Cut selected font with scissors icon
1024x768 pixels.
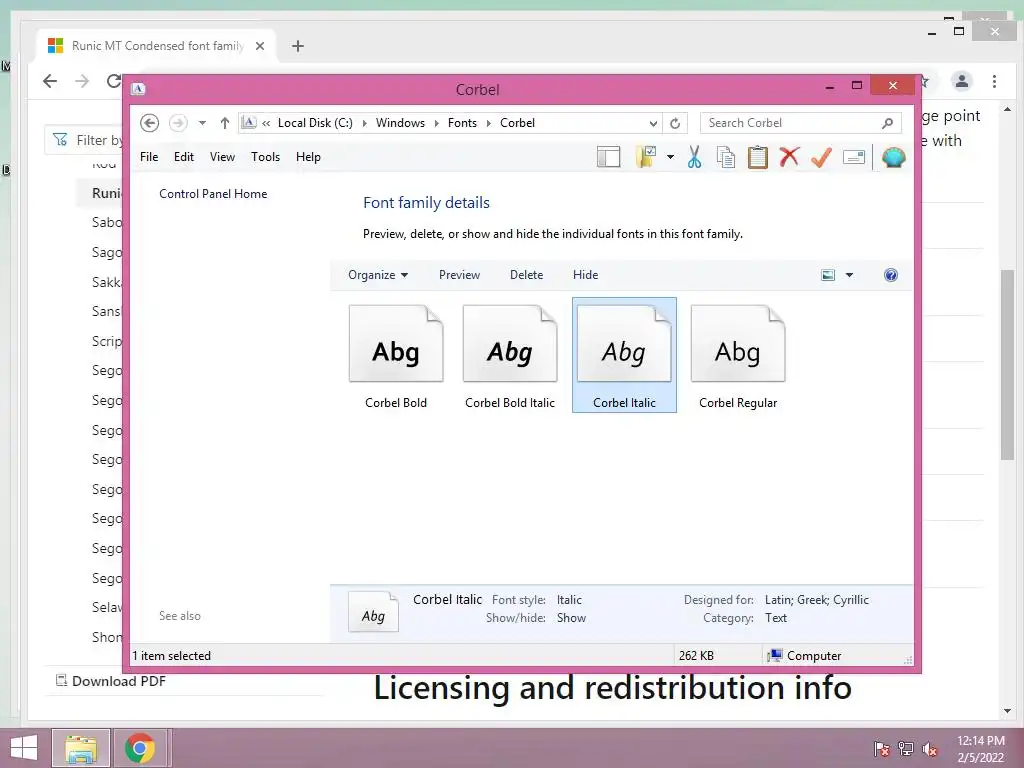point(694,157)
